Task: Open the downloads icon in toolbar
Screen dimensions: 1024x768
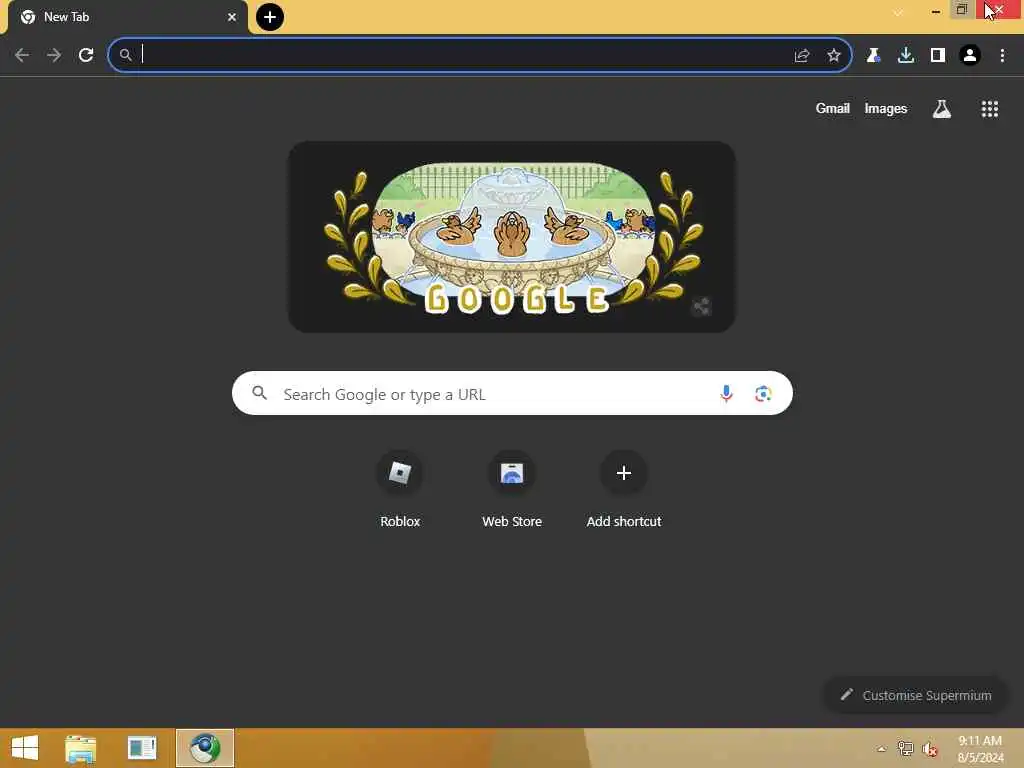Action: (906, 56)
